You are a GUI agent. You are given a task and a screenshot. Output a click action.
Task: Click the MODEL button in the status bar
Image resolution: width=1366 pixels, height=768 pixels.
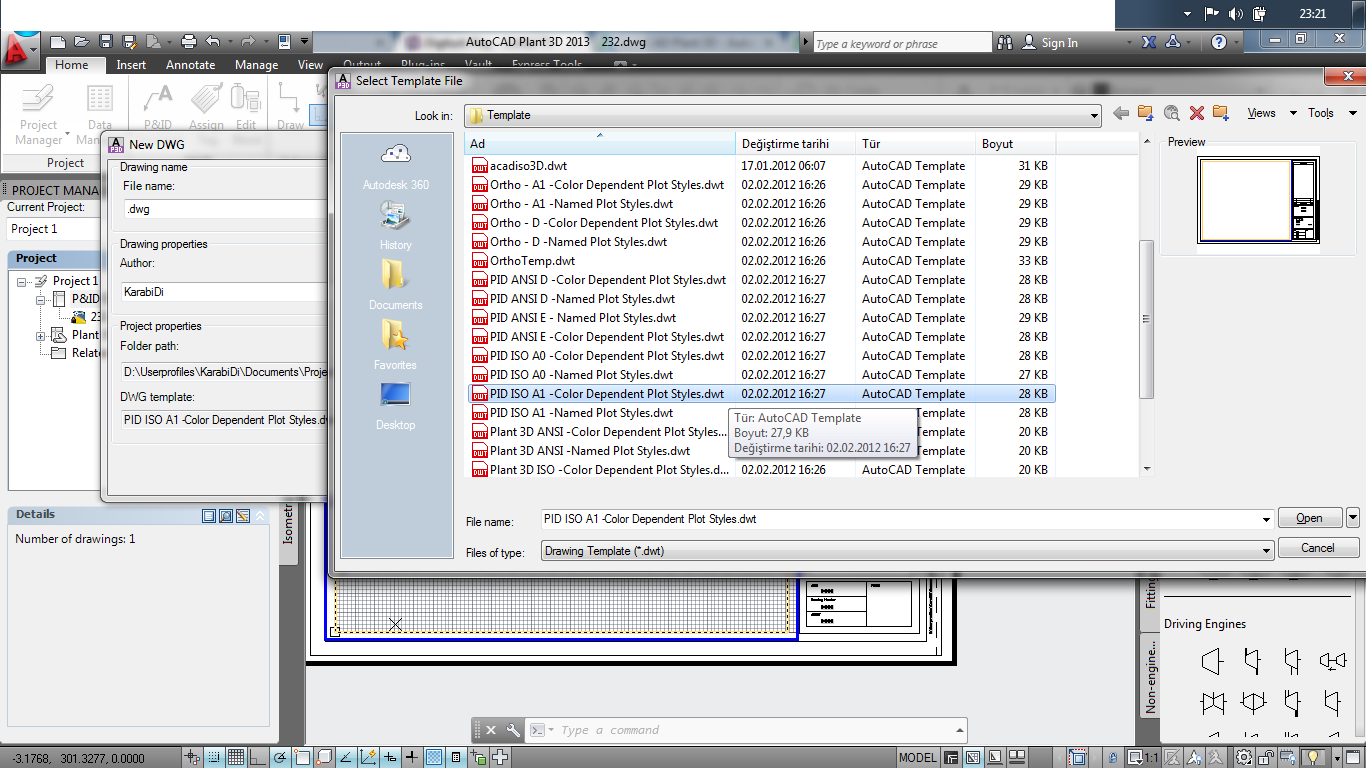918,757
